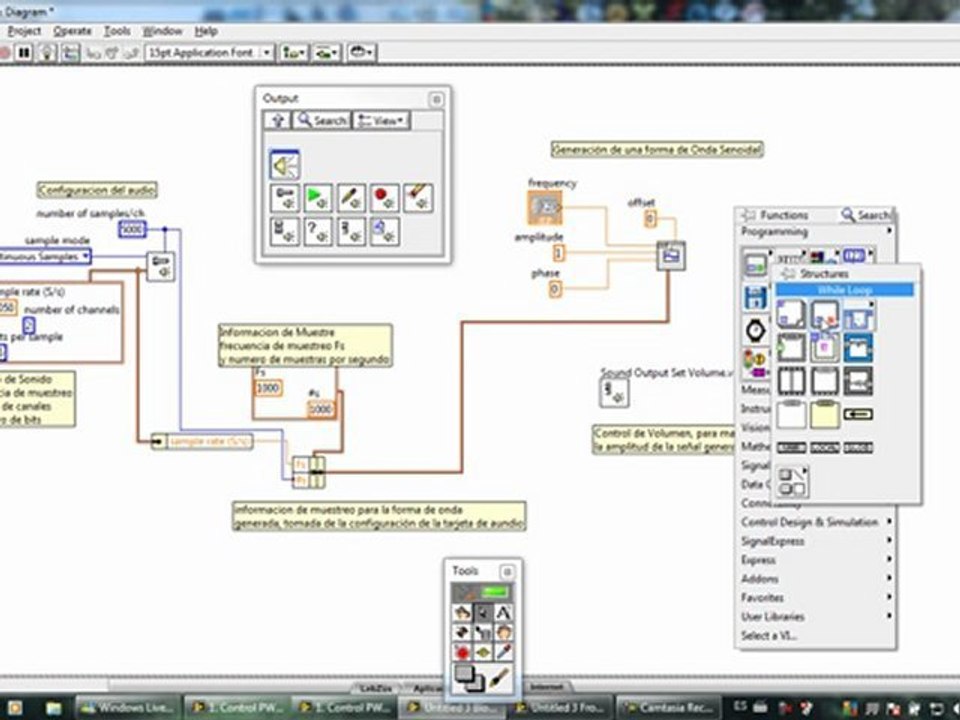Click Select a VI... in Functions palette

(x=769, y=636)
